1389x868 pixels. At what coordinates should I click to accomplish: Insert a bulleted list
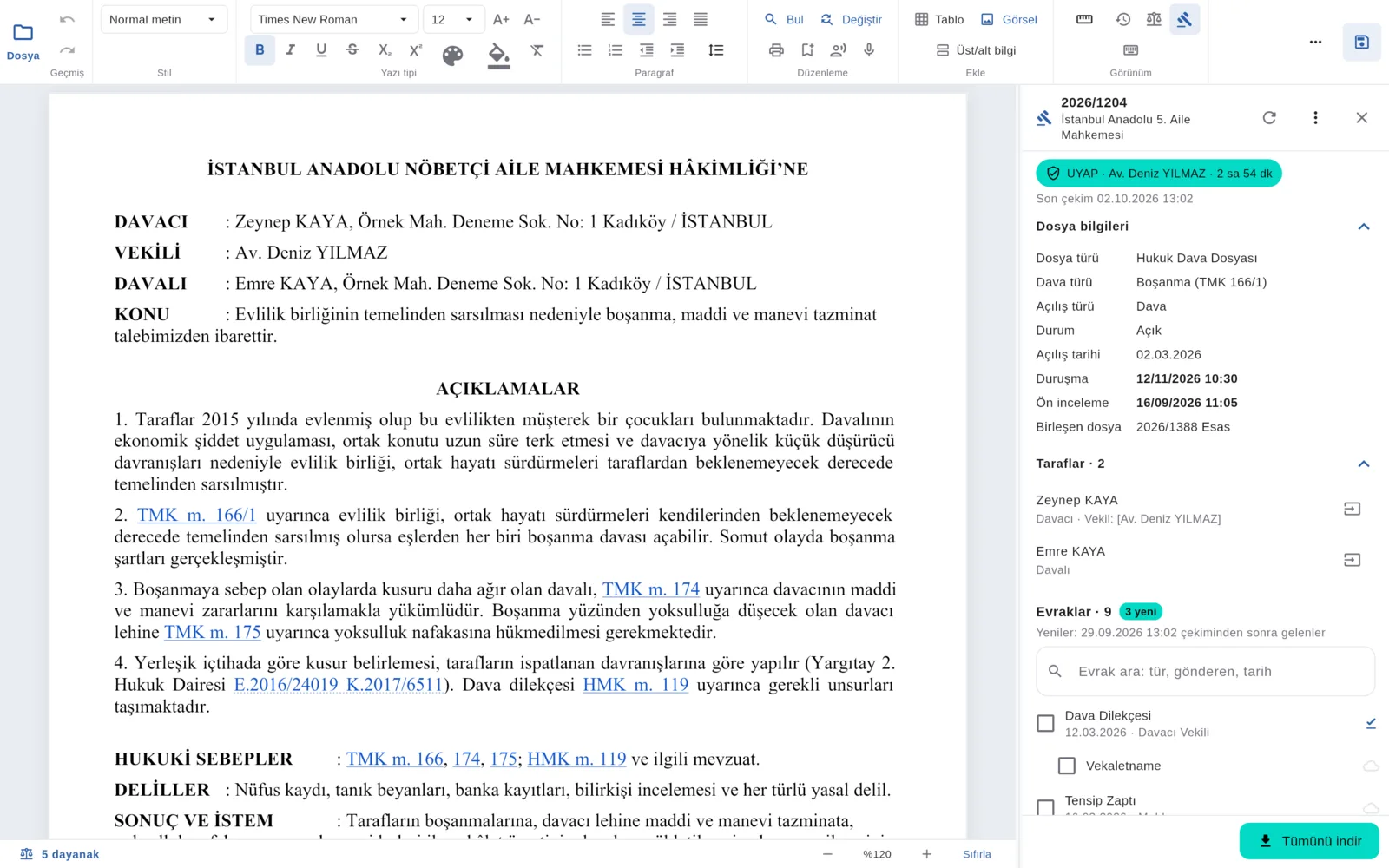coord(584,50)
